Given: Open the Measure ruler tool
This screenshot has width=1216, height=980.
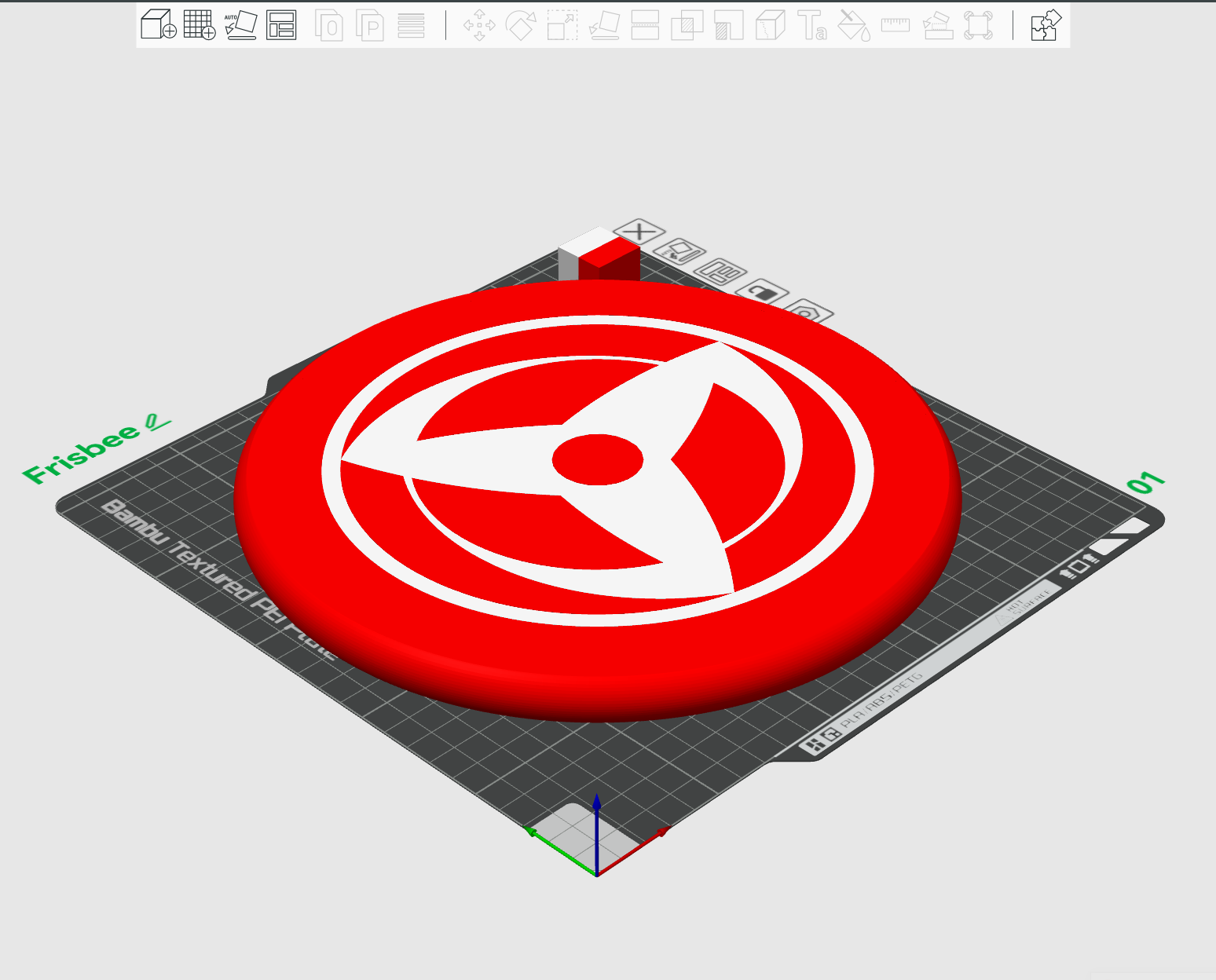Looking at the screenshot, I should (896, 25).
